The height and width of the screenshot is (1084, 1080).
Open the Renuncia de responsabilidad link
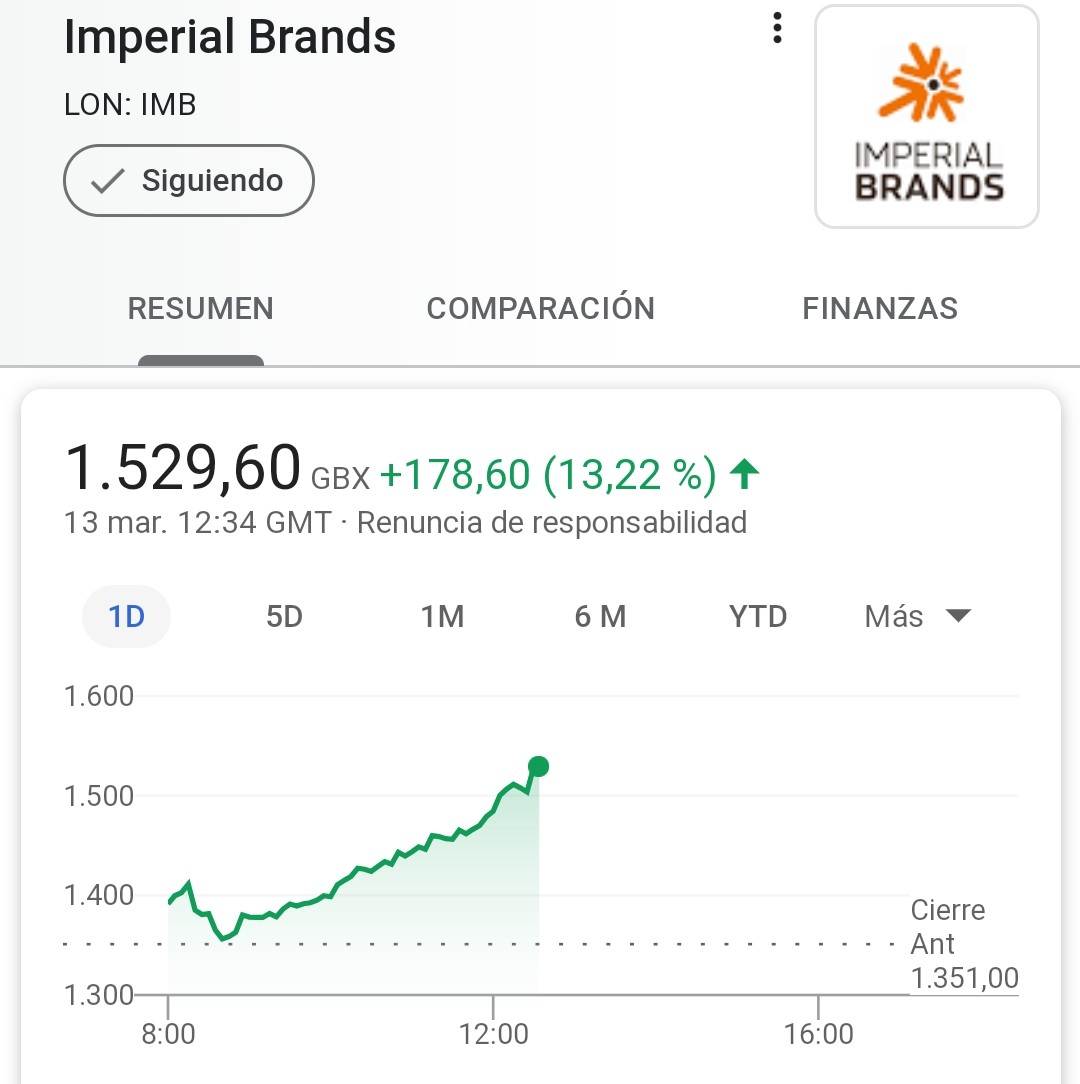pyautogui.click(x=552, y=523)
